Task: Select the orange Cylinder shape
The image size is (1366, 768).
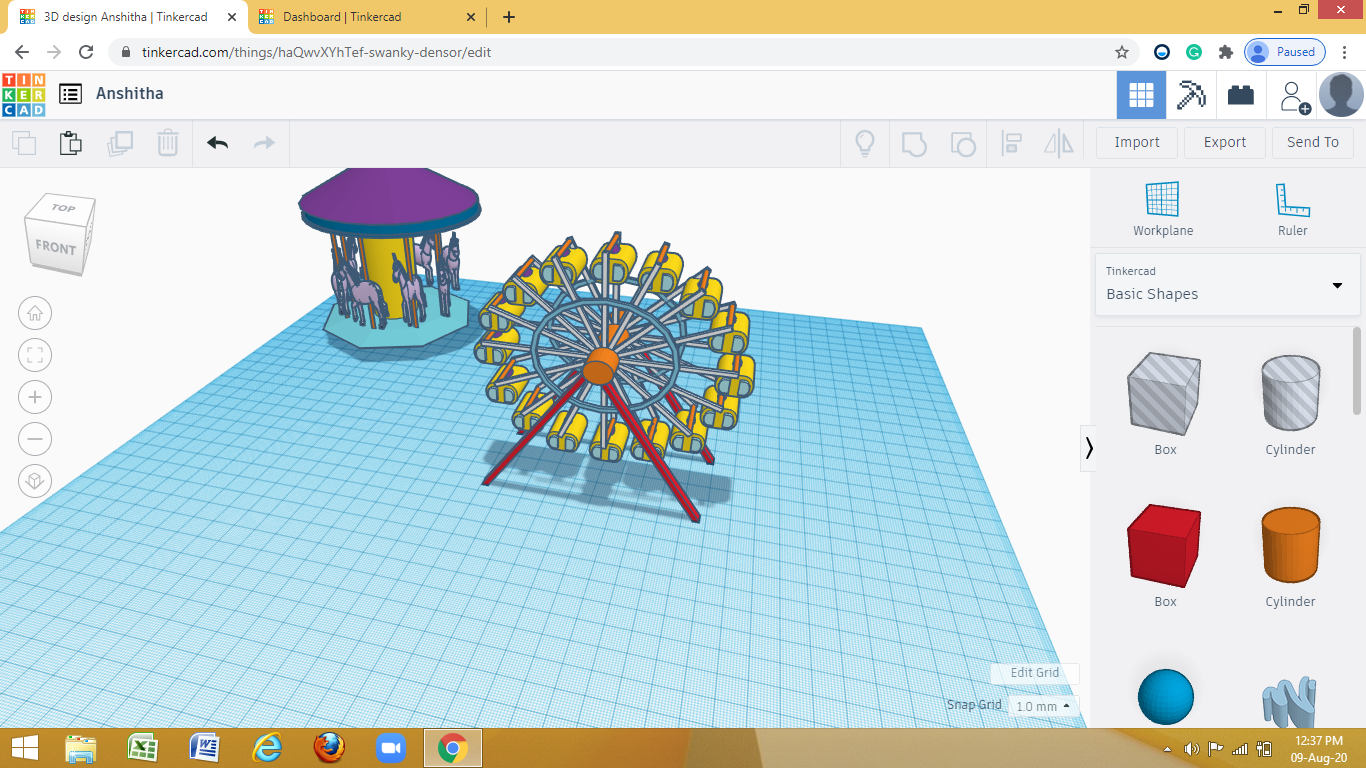Action: point(1290,545)
